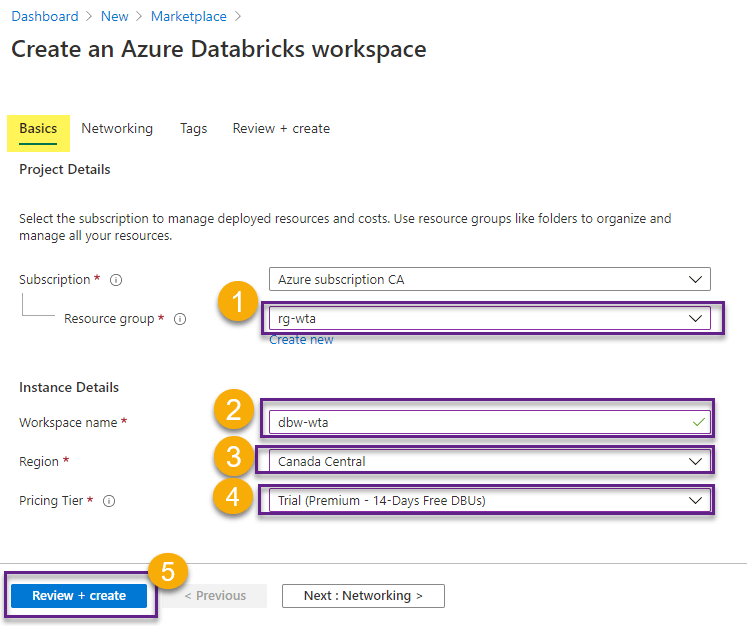Go to the Review + create tab
Screen dimensions: 747x626
click(281, 129)
